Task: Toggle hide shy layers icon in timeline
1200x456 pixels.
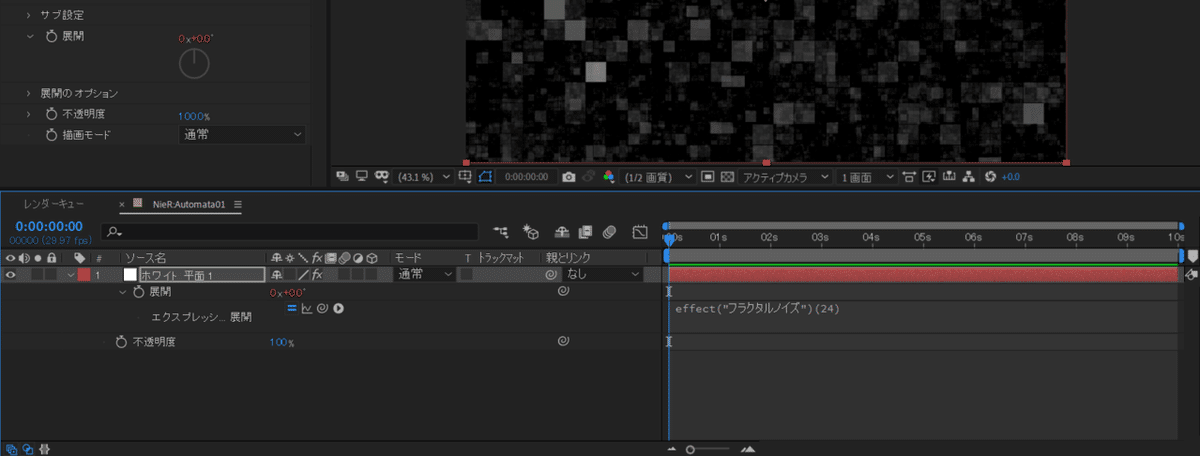Action: point(562,232)
